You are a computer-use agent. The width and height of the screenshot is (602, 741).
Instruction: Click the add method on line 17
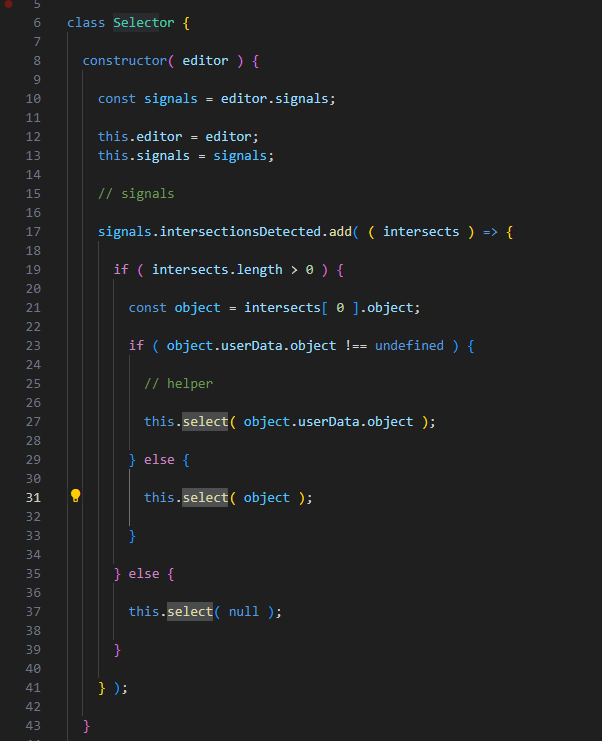pos(340,232)
